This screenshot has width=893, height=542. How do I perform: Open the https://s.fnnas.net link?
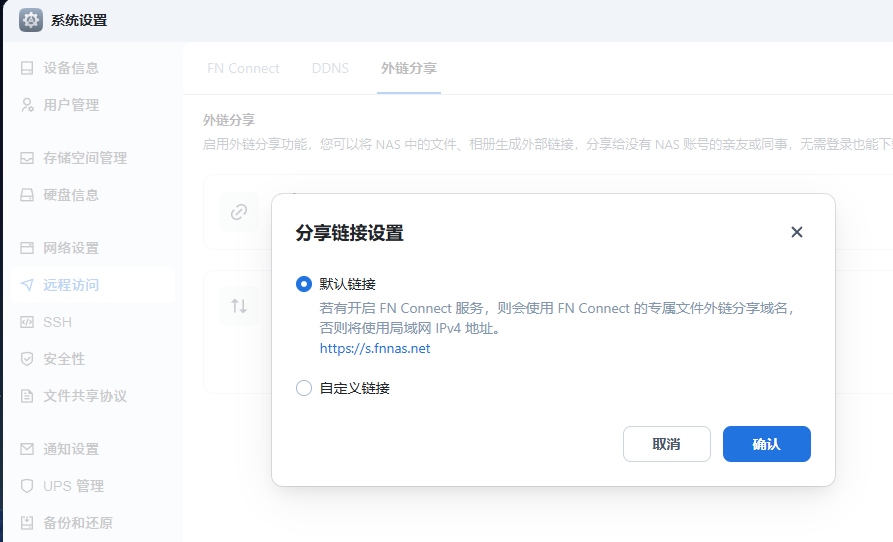coord(375,348)
